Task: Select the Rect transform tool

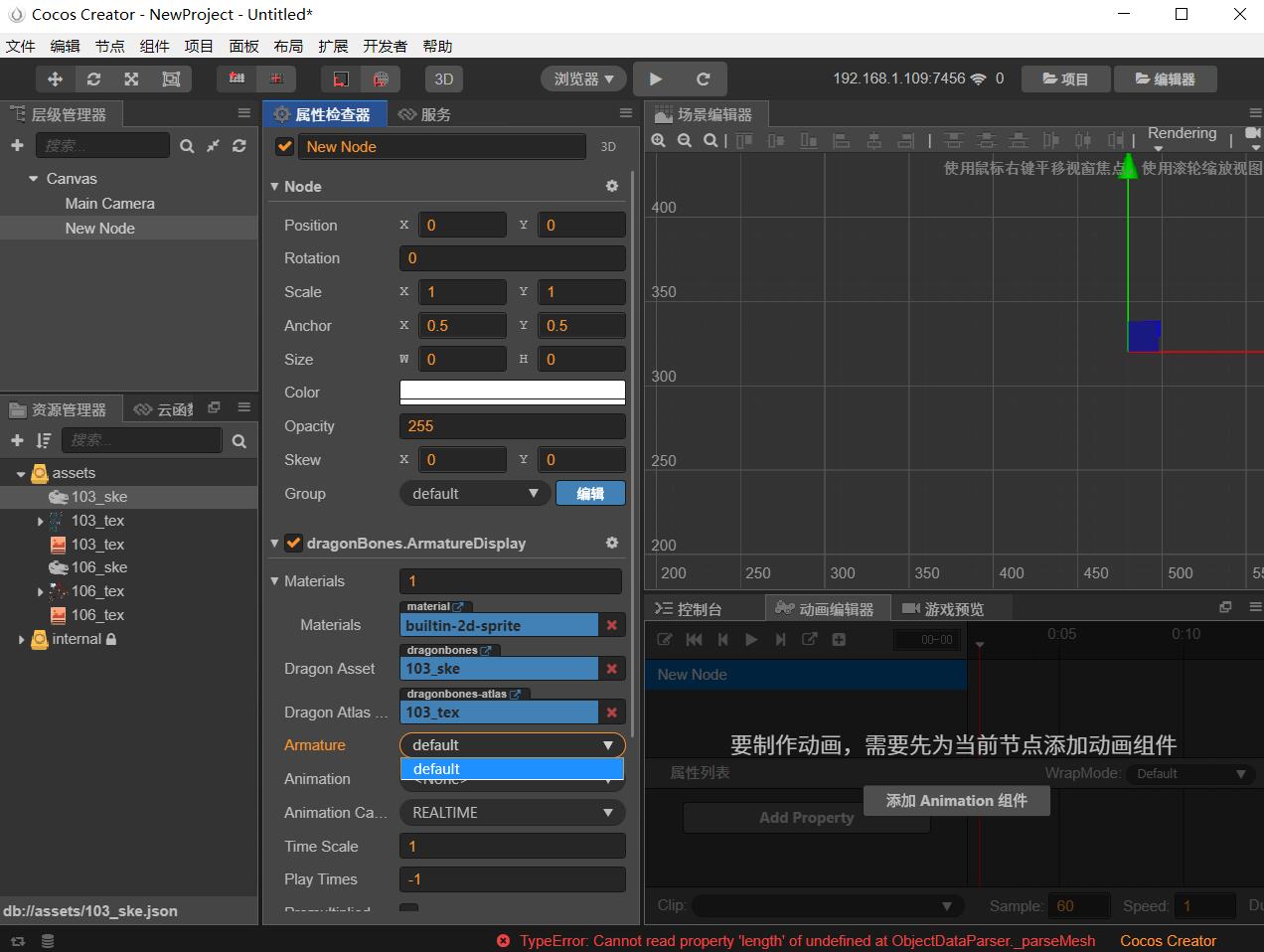Action: click(x=171, y=79)
